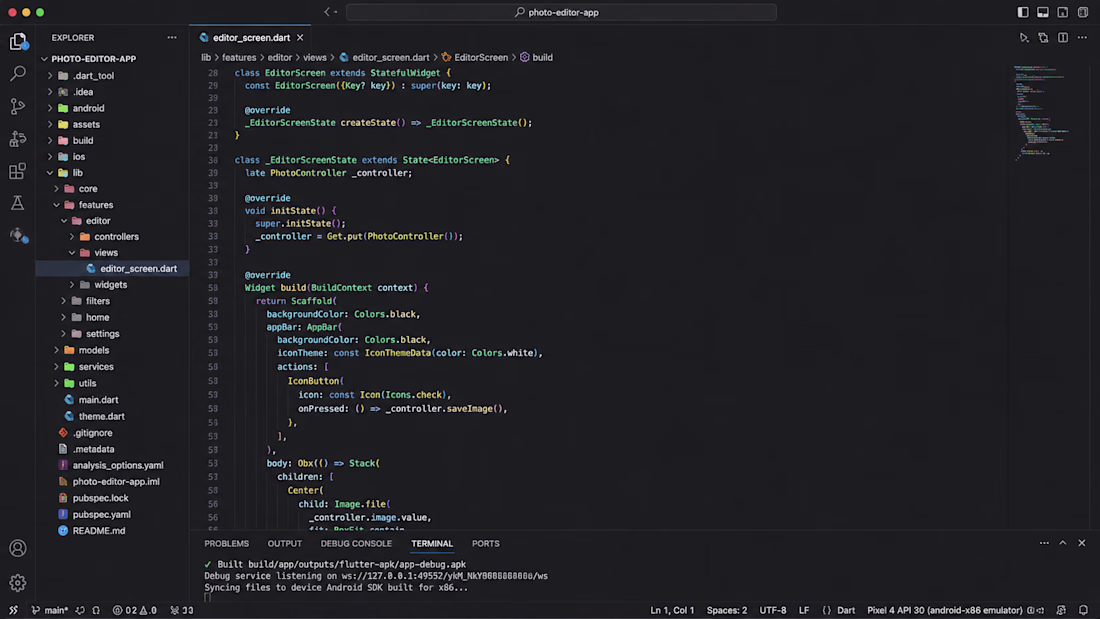Toggle the bottom panel layout icon
The width and height of the screenshot is (1100, 619).
pyautogui.click(x=1043, y=12)
